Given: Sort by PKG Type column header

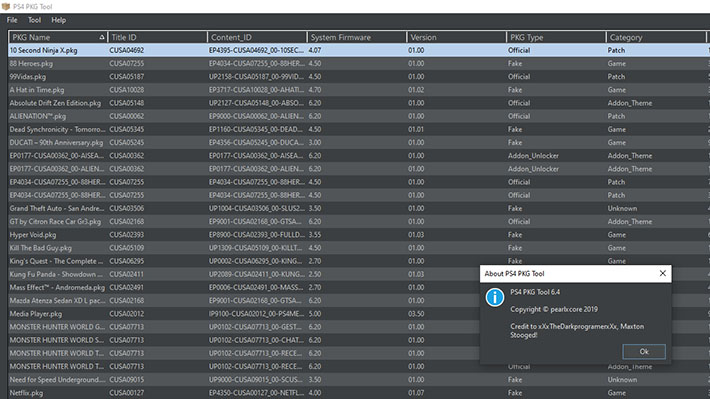Looking at the screenshot, I should tap(556, 37).
